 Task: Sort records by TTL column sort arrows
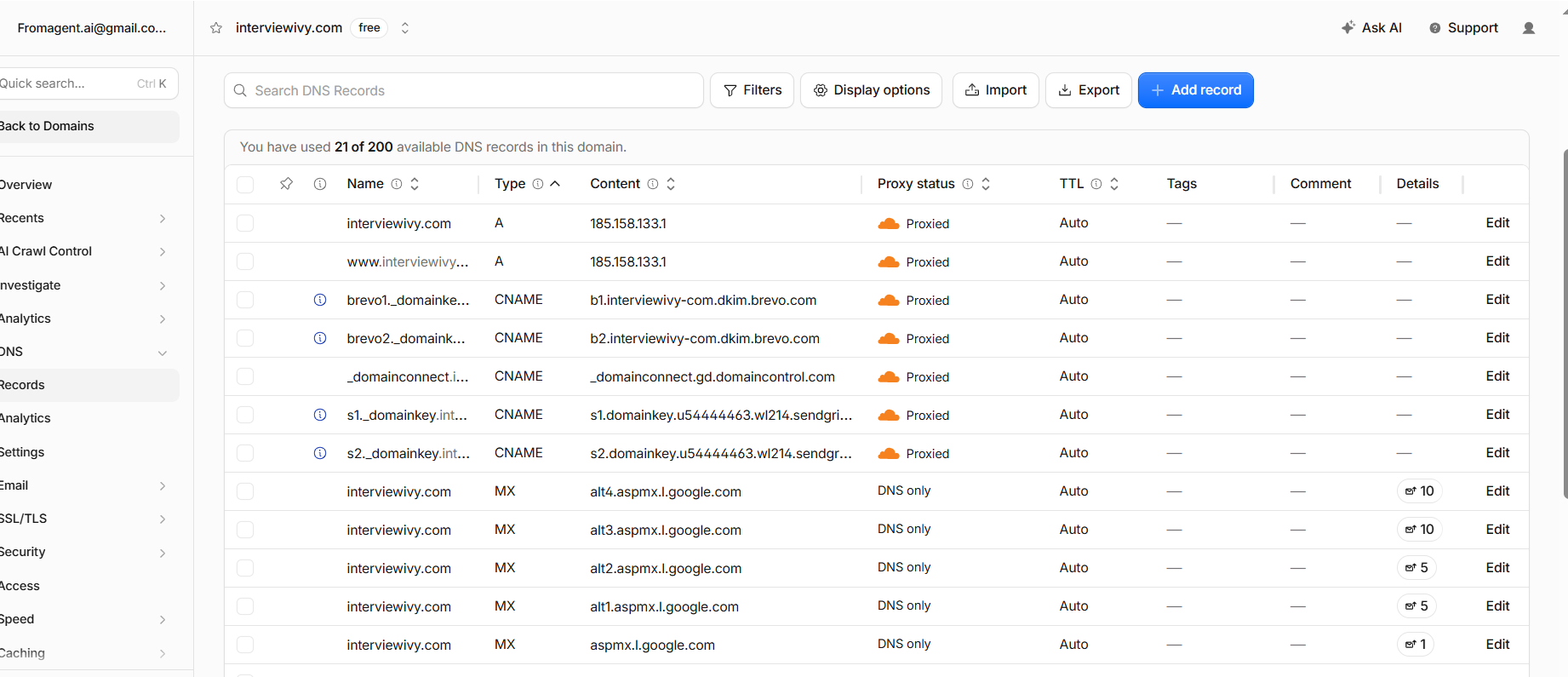tap(1114, 184)
